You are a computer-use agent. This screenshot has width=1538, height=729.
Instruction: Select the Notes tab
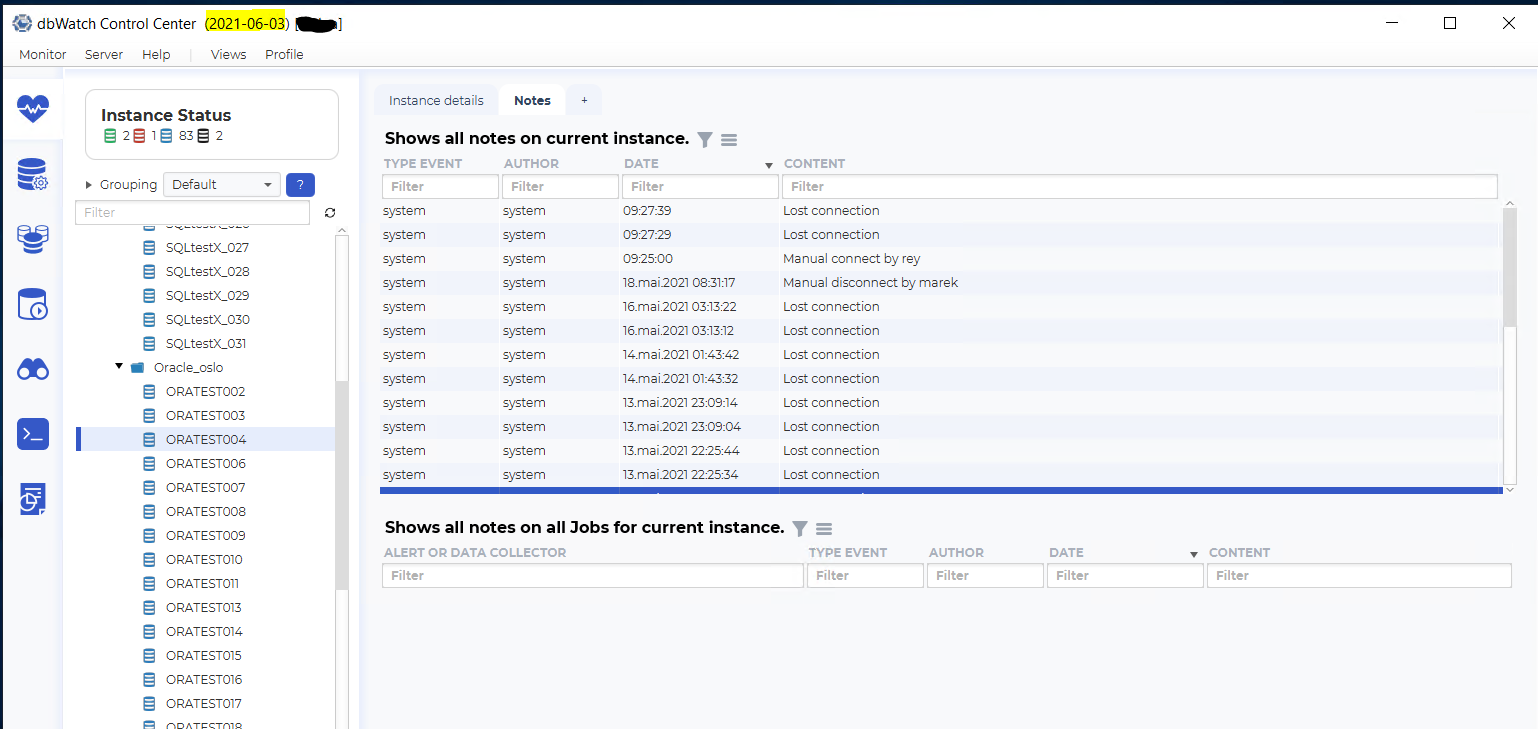coord(532,100)
